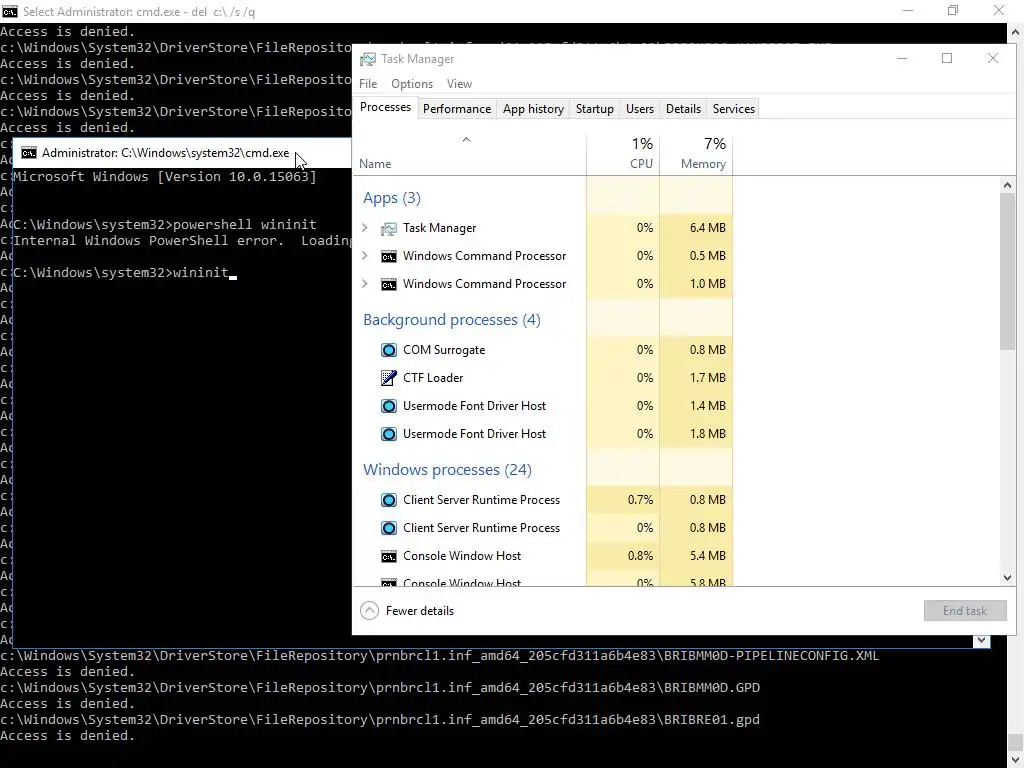The width and height of the screenshot is (1024, 768).
Task: Minimize the Task Manager window
Action: coord(902,59)
